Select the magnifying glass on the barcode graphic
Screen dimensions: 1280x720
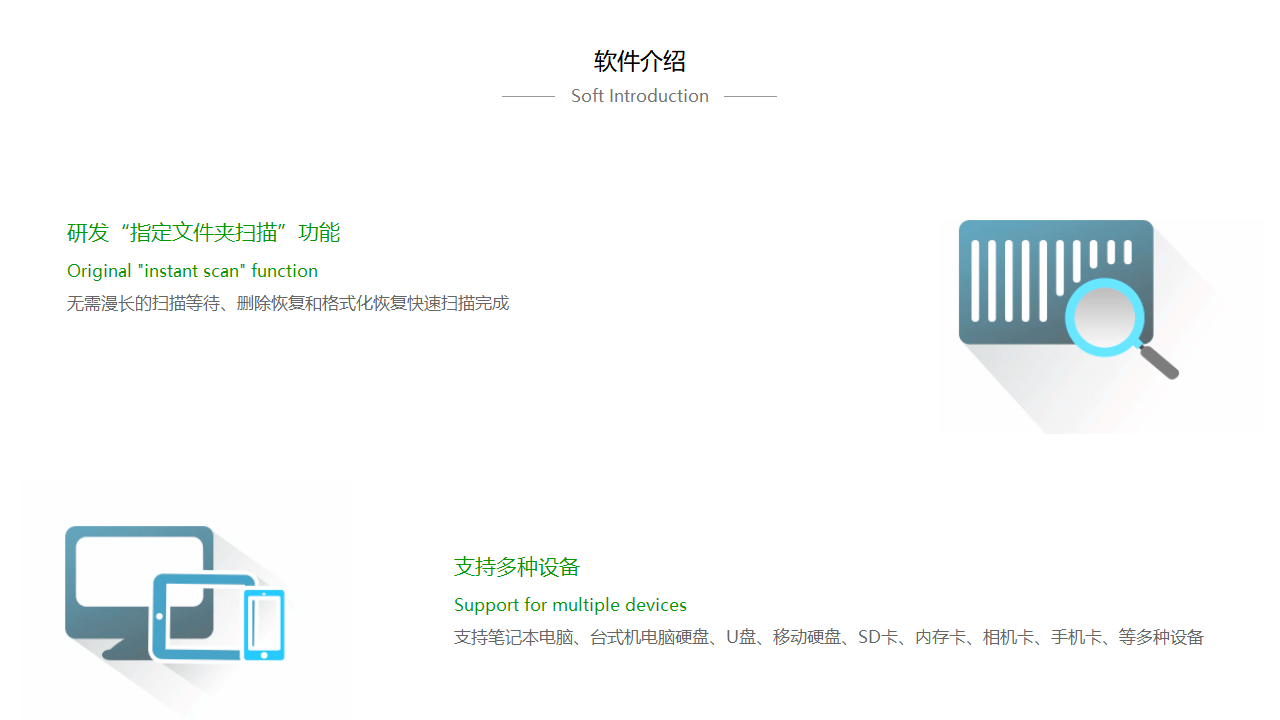click(1105, 317)
